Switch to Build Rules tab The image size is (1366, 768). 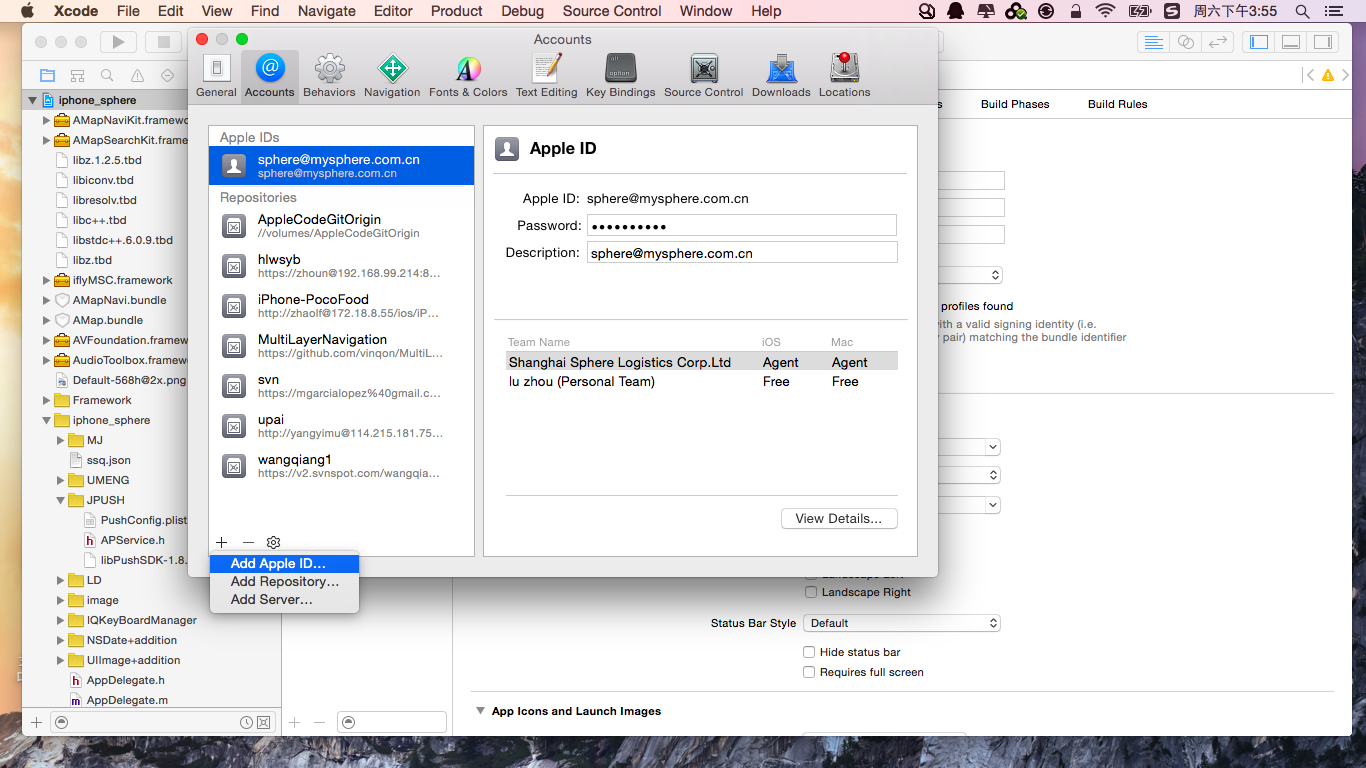1118,104
